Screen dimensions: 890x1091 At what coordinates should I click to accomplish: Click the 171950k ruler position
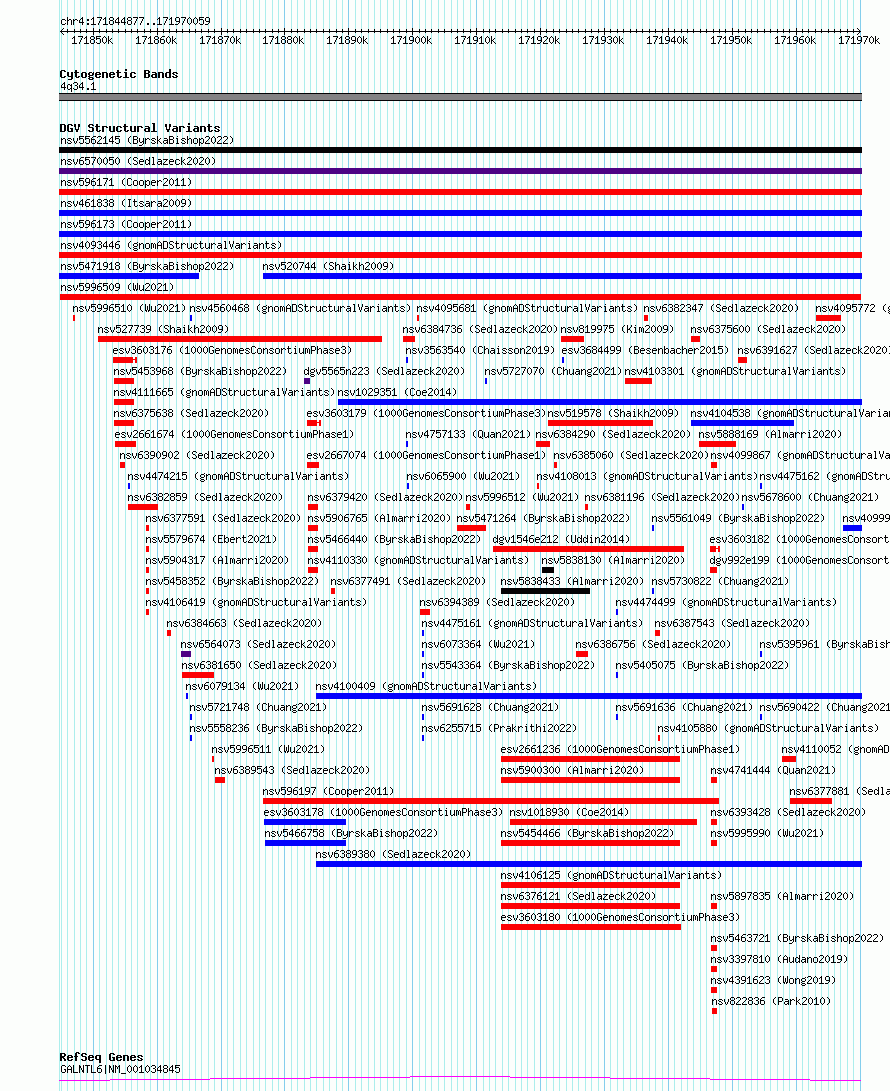click(x=731, y=40)
